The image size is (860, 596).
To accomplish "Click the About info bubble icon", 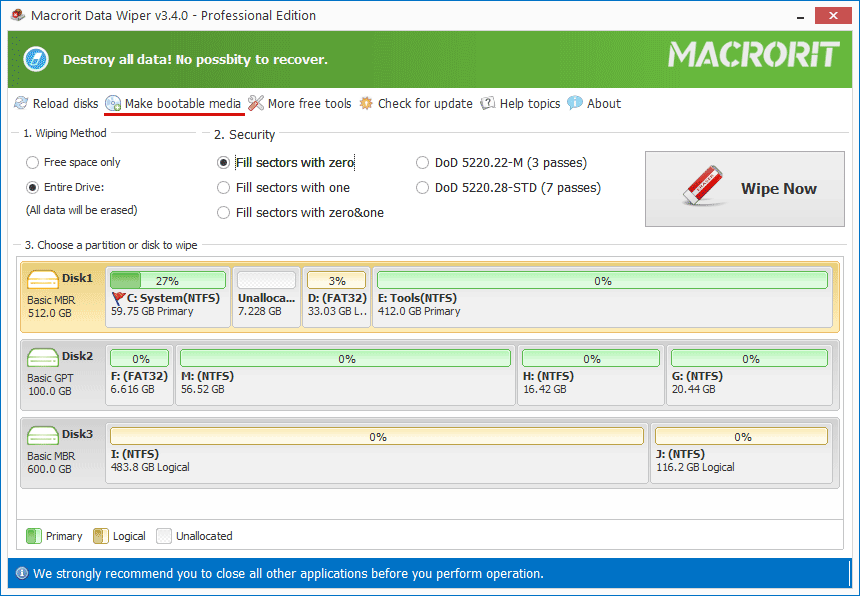I will 574,103.
